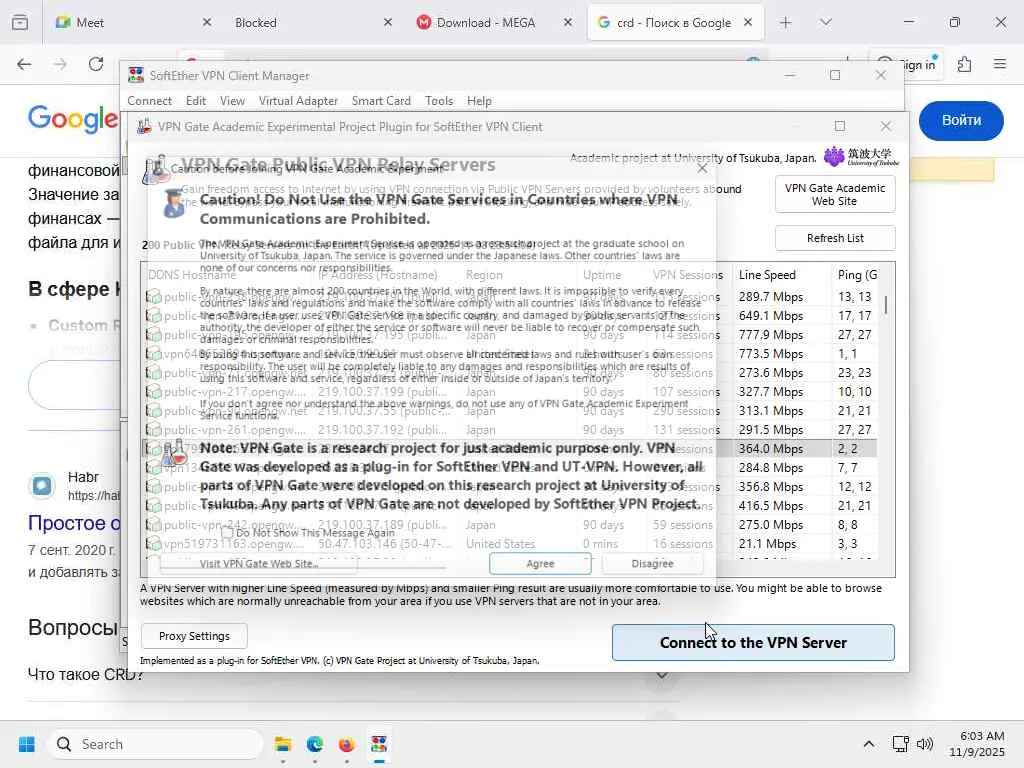Sort by Ping column header

pos(857,275)
